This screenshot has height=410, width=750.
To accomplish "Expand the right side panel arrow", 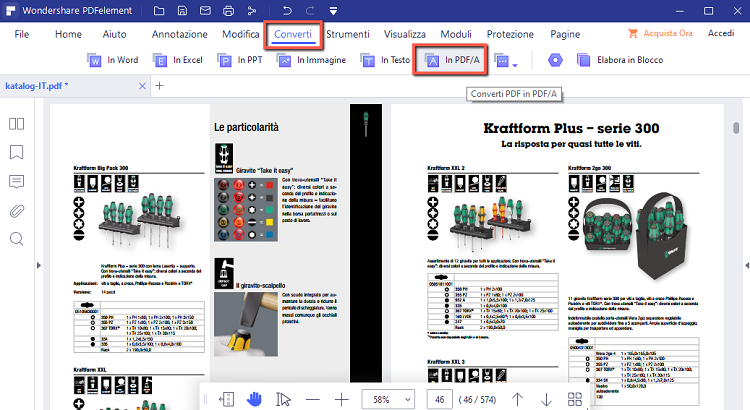I will (x=747, y=266).
